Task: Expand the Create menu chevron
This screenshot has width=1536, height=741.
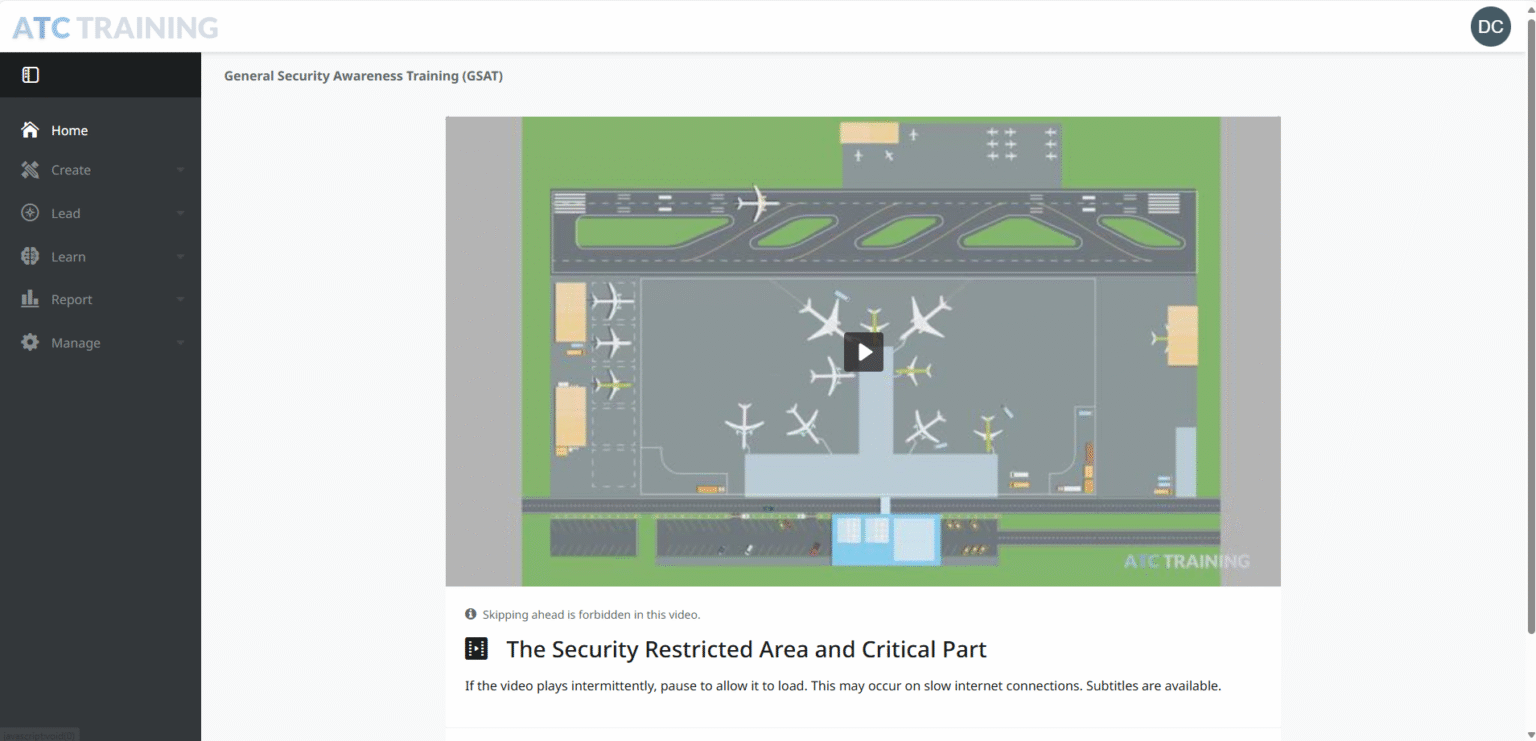Action: pos(180,171)
